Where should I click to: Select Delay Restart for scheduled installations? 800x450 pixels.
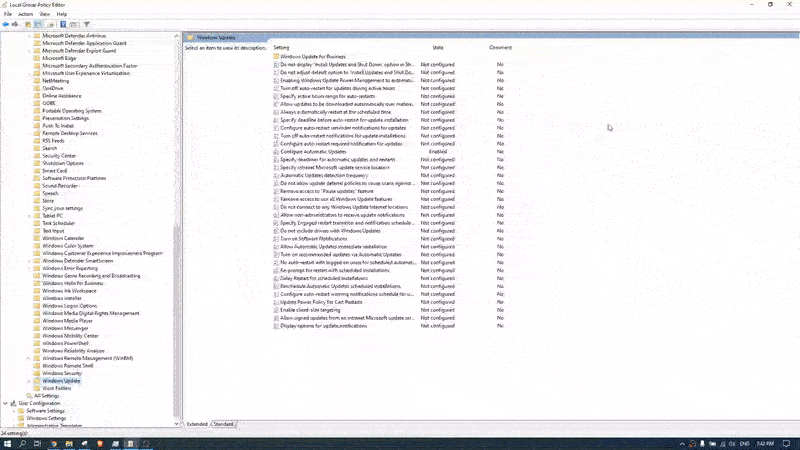(324, 278)
